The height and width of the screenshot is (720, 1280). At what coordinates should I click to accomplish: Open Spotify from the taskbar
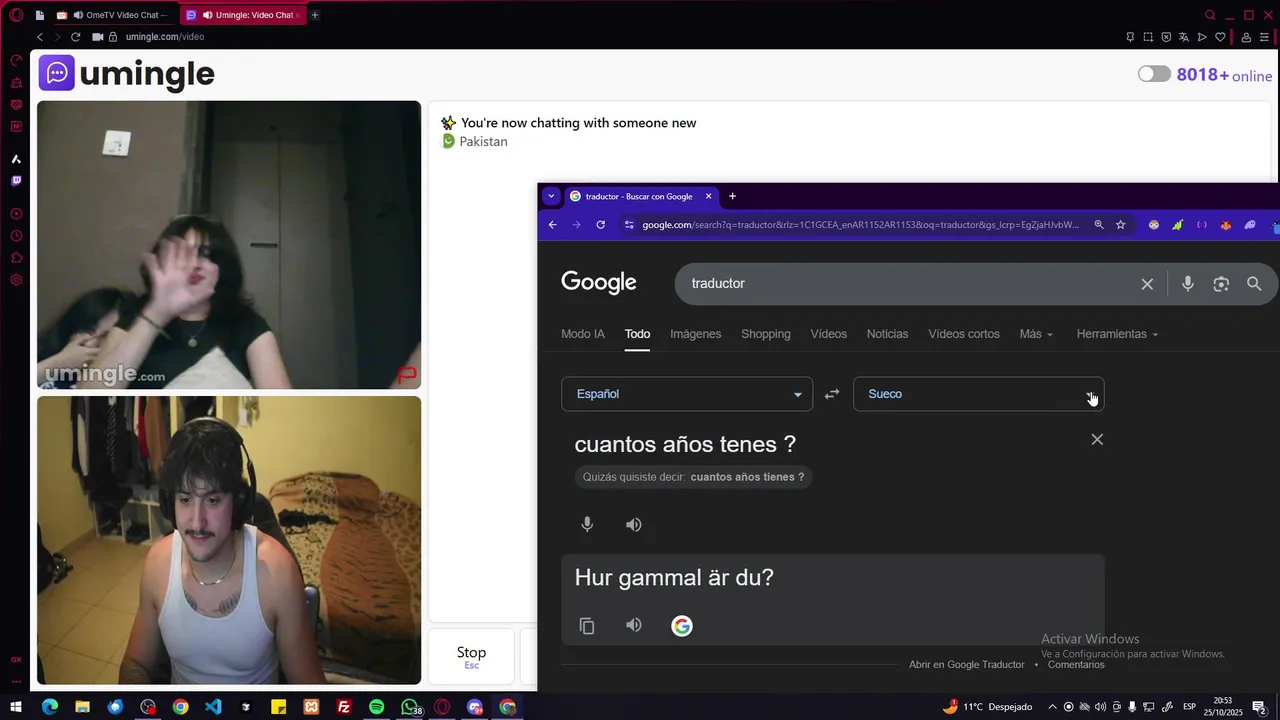tap(376, 707)
